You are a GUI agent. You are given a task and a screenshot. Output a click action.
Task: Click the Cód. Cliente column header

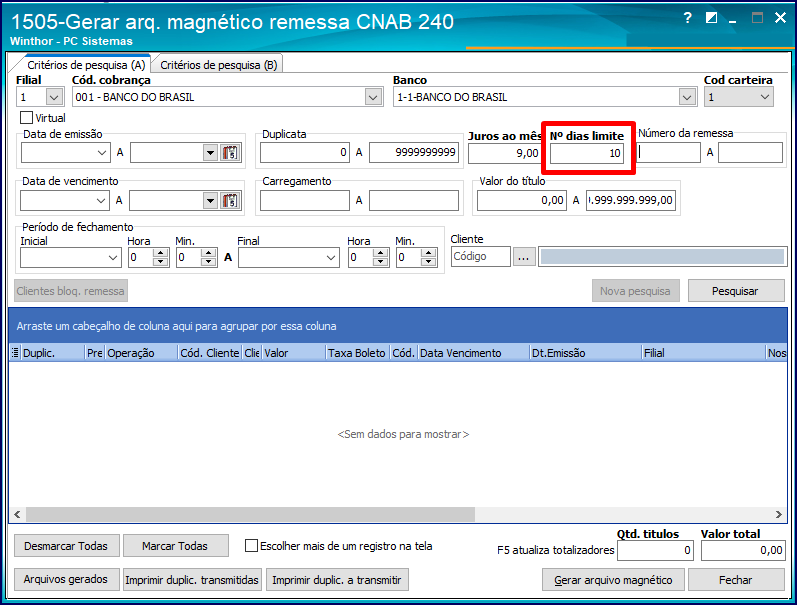[x=210, y=353]
